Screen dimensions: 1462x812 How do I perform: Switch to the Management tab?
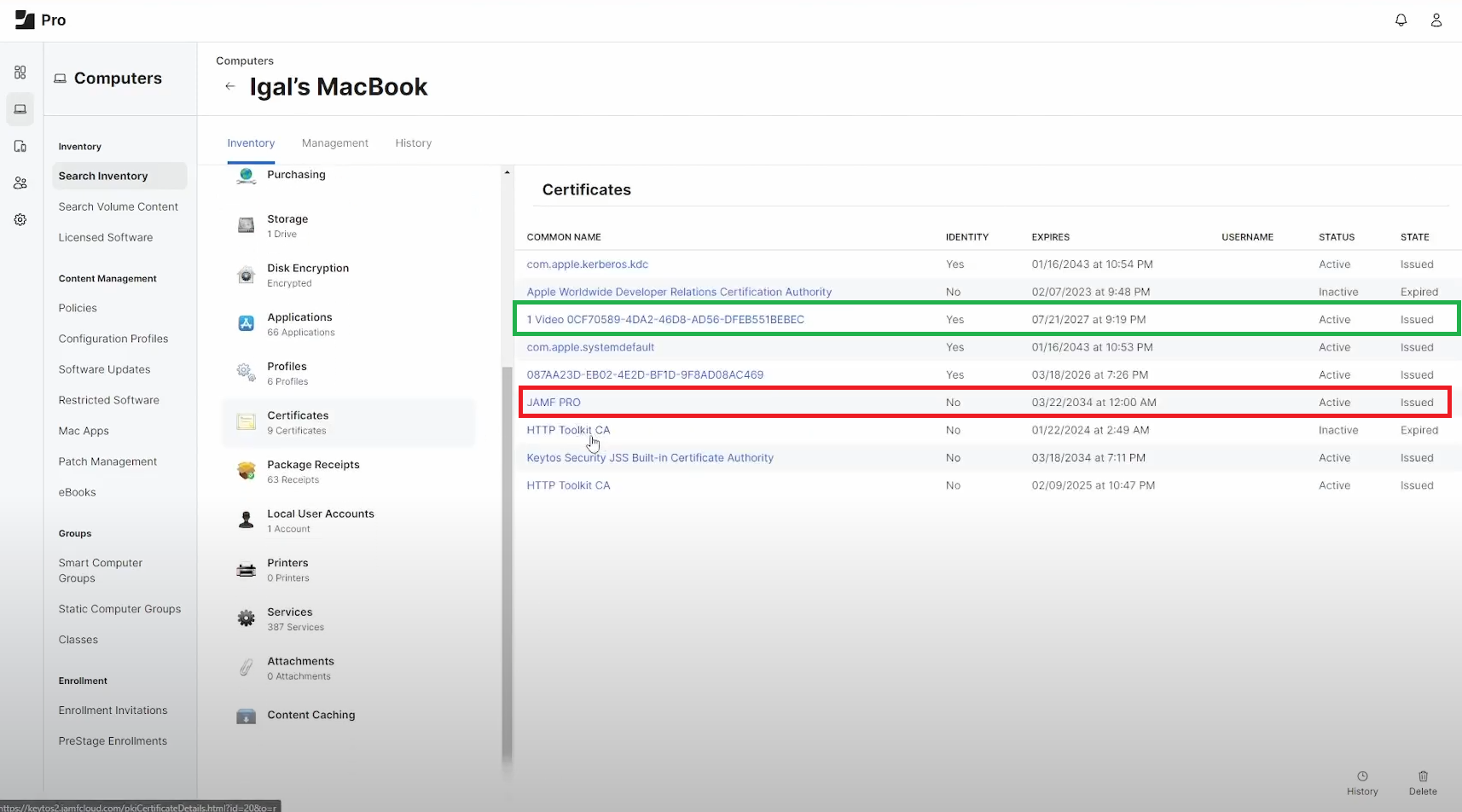[335, 143]
